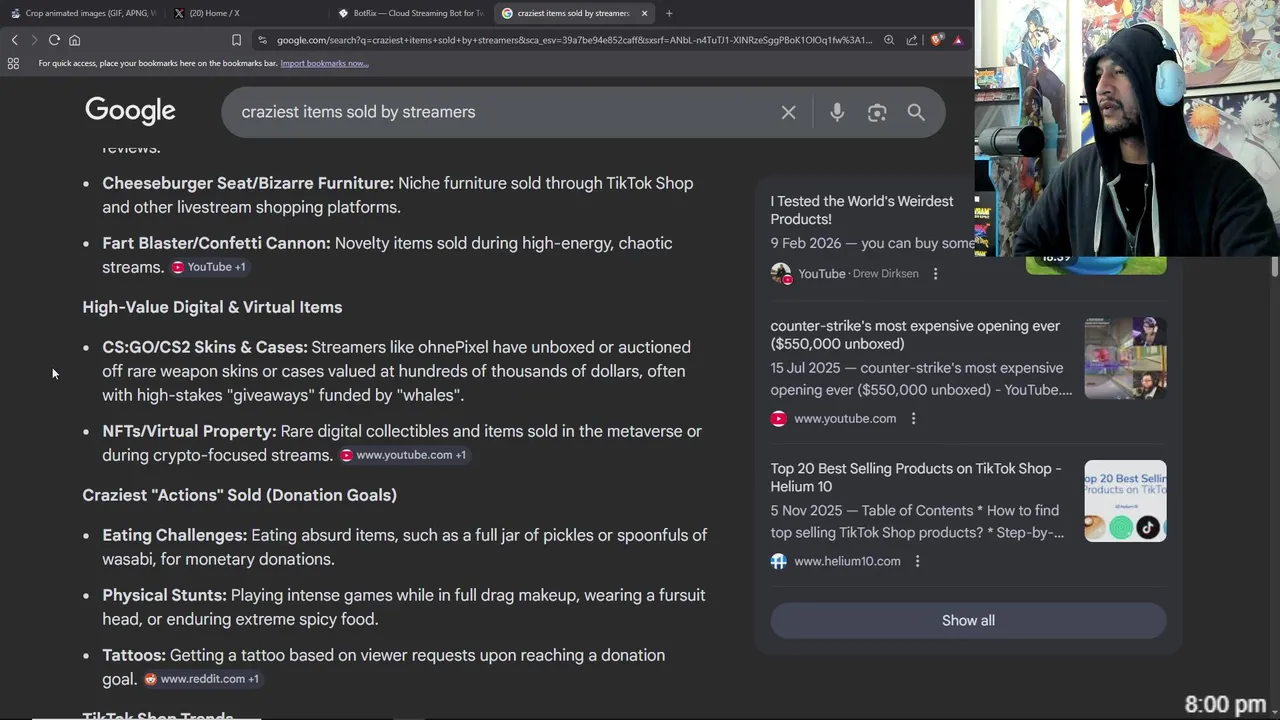Image resolution: width=1280 pixels, height=720 pixels.
Task: Open the YouTube +1 source chip
Action: coord(209,267)
